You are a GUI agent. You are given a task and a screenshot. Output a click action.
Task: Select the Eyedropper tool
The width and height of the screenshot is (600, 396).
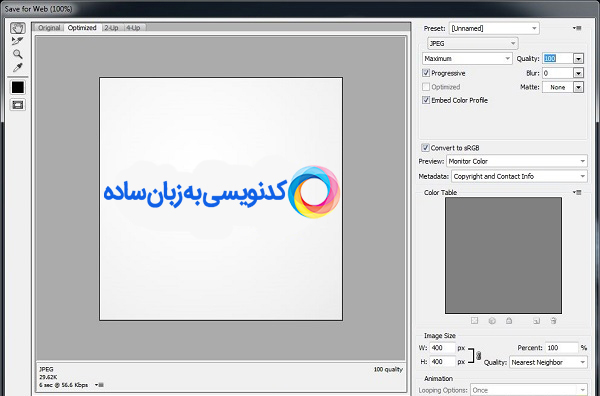click(x=18, y=68)
